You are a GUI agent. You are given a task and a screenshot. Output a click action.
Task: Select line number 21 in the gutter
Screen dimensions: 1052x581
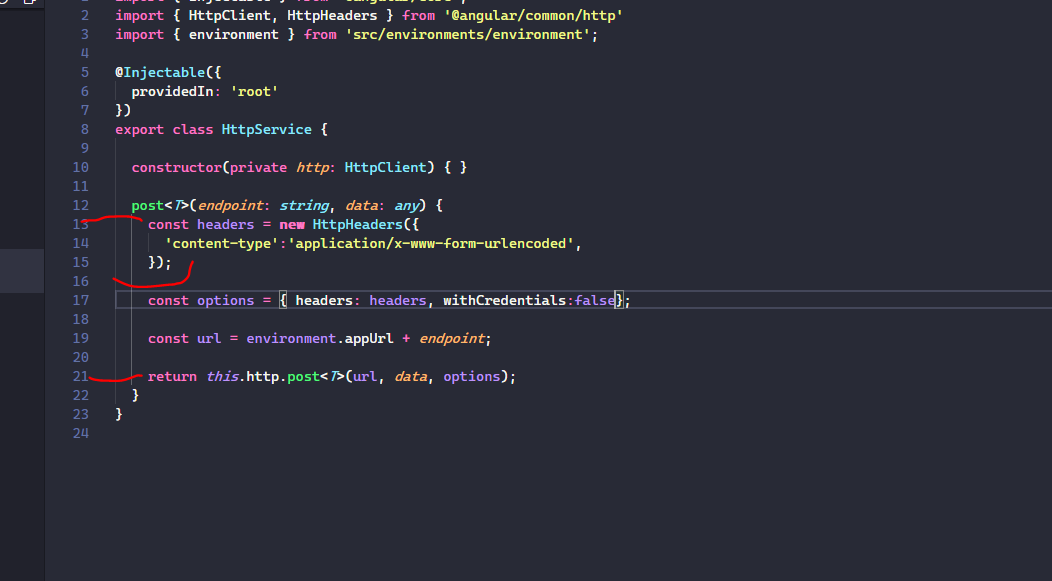(80, 375)
